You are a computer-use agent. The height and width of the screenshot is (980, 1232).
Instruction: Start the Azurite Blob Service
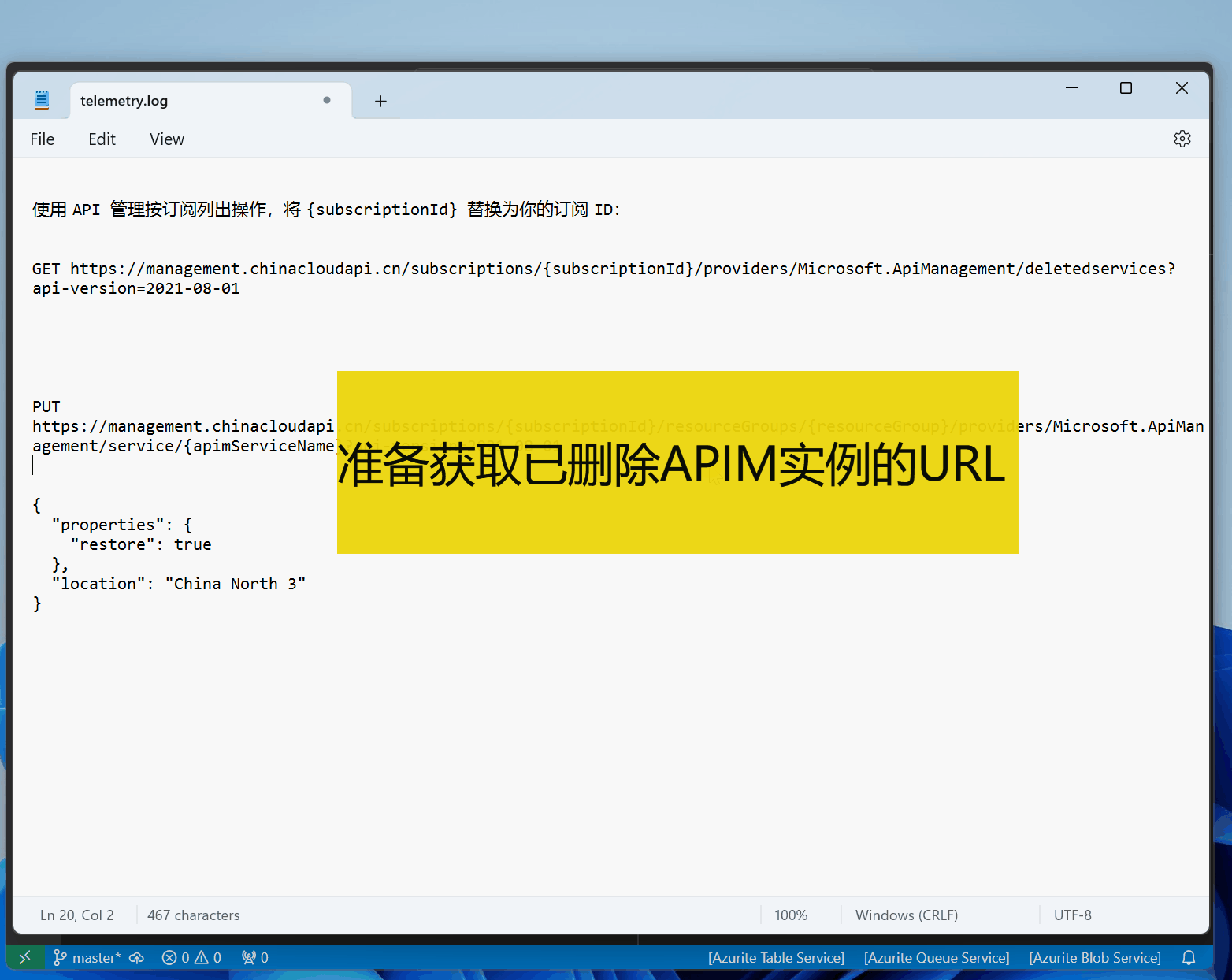point(1095,957)
